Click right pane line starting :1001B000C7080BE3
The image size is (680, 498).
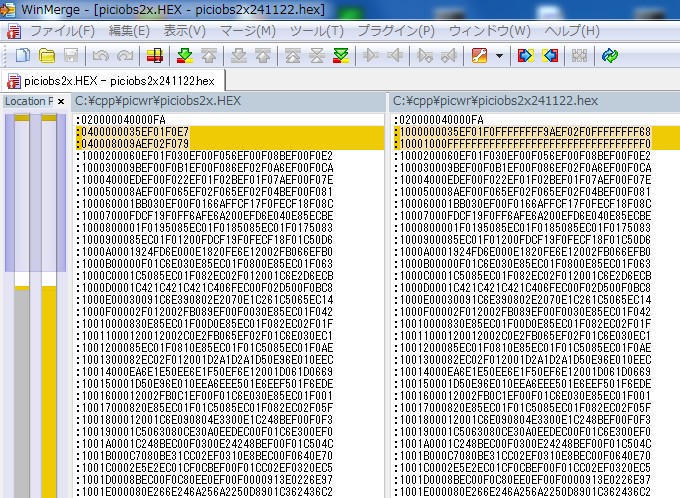[522, 456]
